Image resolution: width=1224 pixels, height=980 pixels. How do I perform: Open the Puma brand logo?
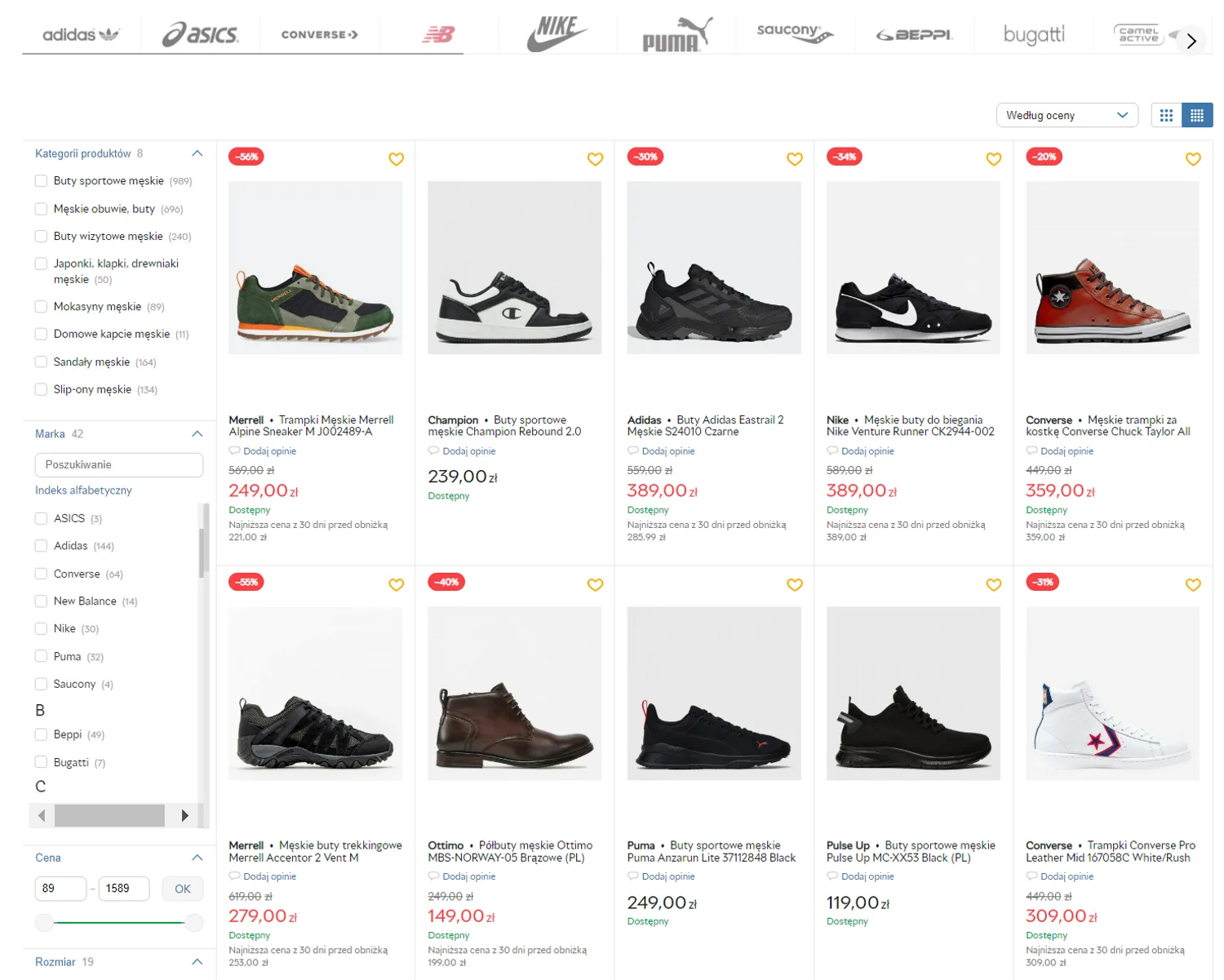[677, 34]
